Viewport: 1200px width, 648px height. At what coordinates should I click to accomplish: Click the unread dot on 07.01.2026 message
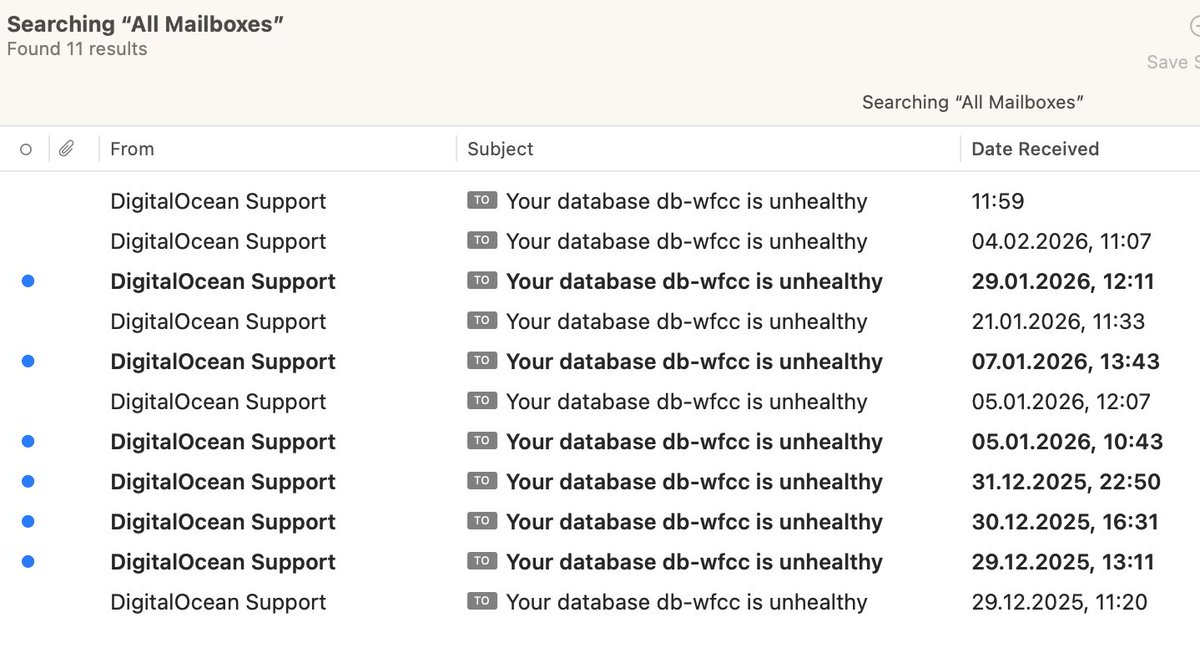tap(28, 362)
